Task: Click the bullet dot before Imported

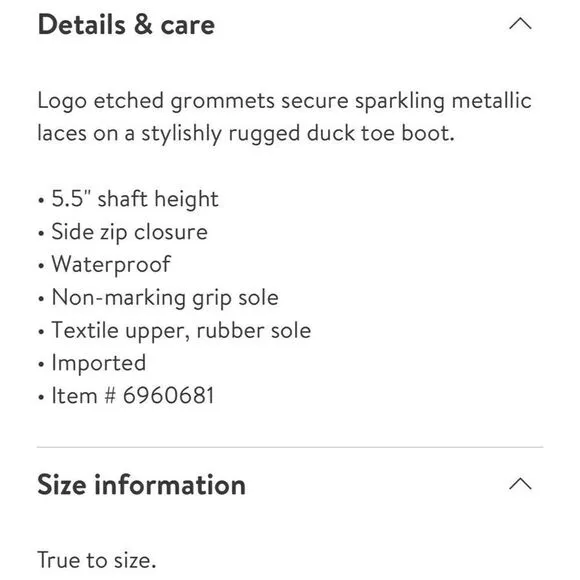Action: tap(41, 364)
